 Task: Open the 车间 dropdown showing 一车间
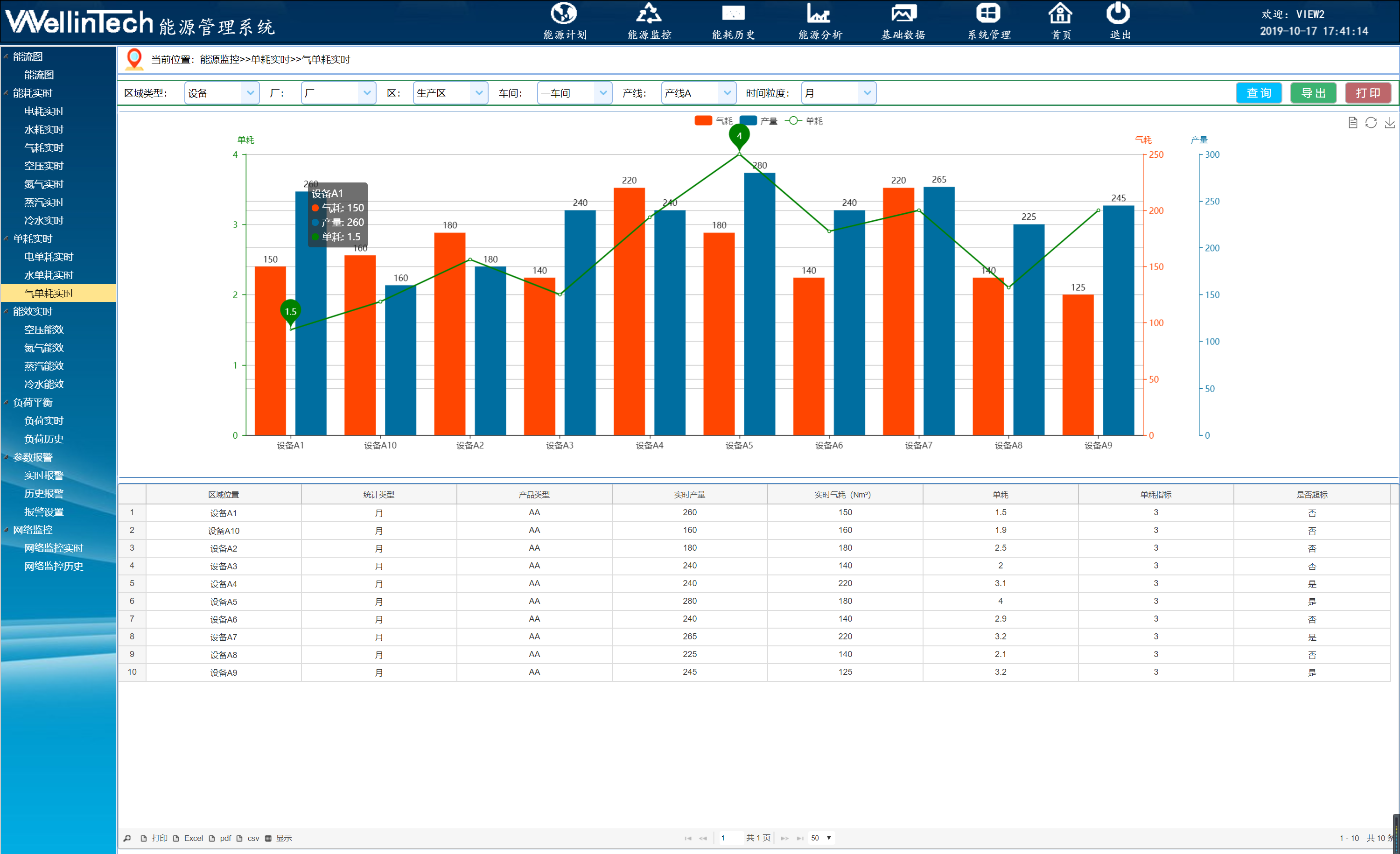574,93
